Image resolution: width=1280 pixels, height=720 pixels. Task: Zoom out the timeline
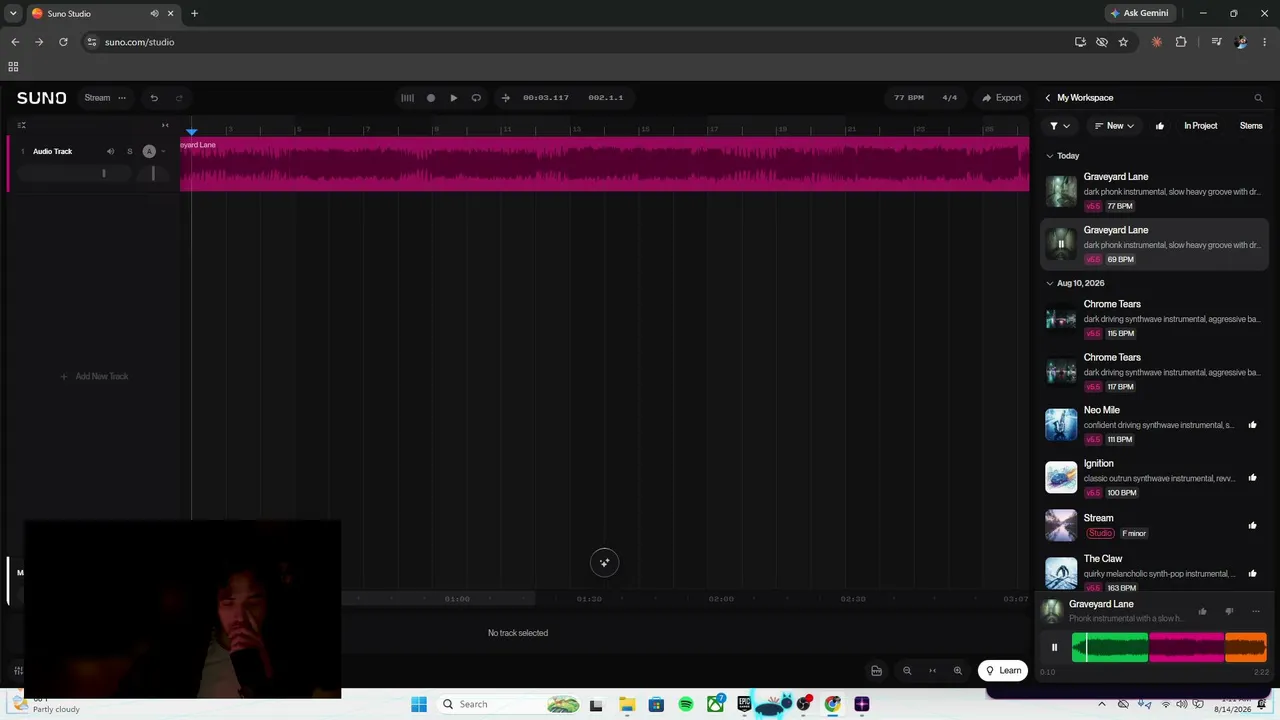[x=907, y=671]
